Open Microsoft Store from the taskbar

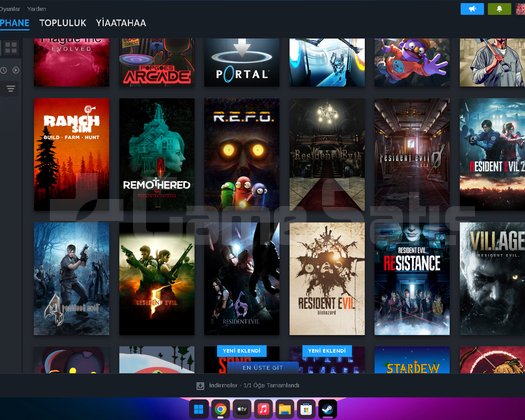tap(306, 409)
